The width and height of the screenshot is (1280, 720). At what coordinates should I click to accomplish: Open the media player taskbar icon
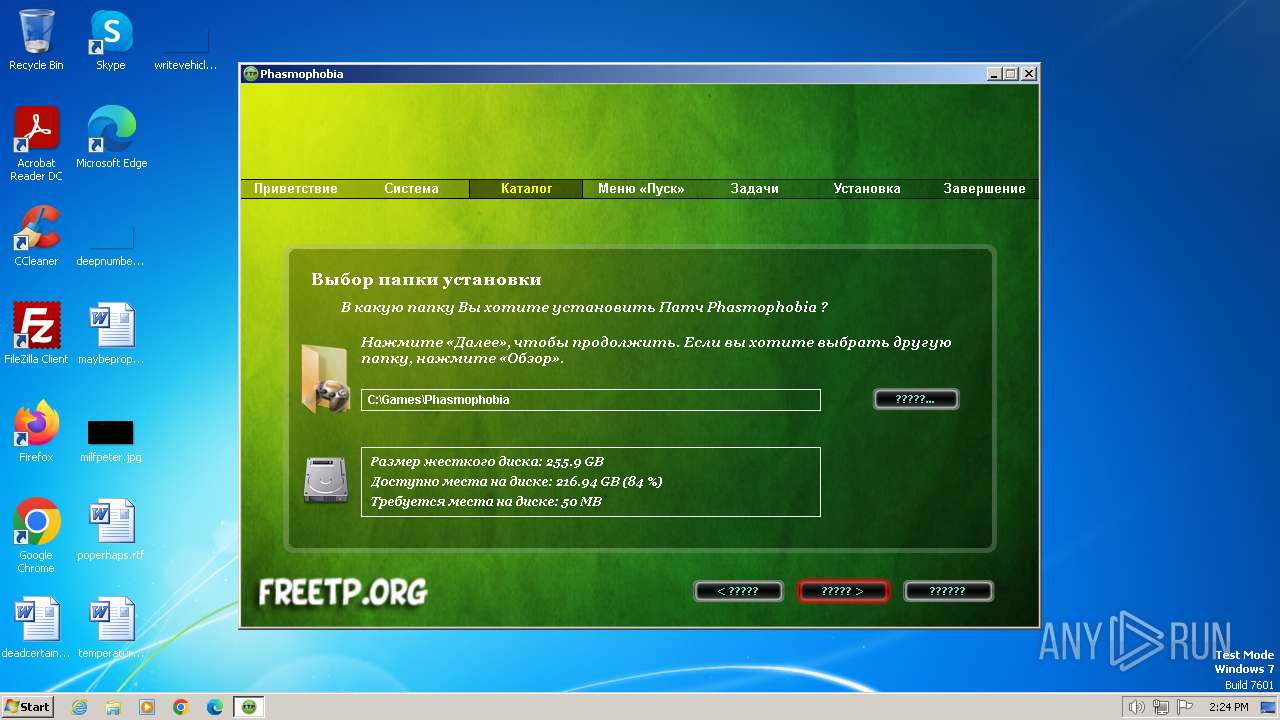[147, 707]
